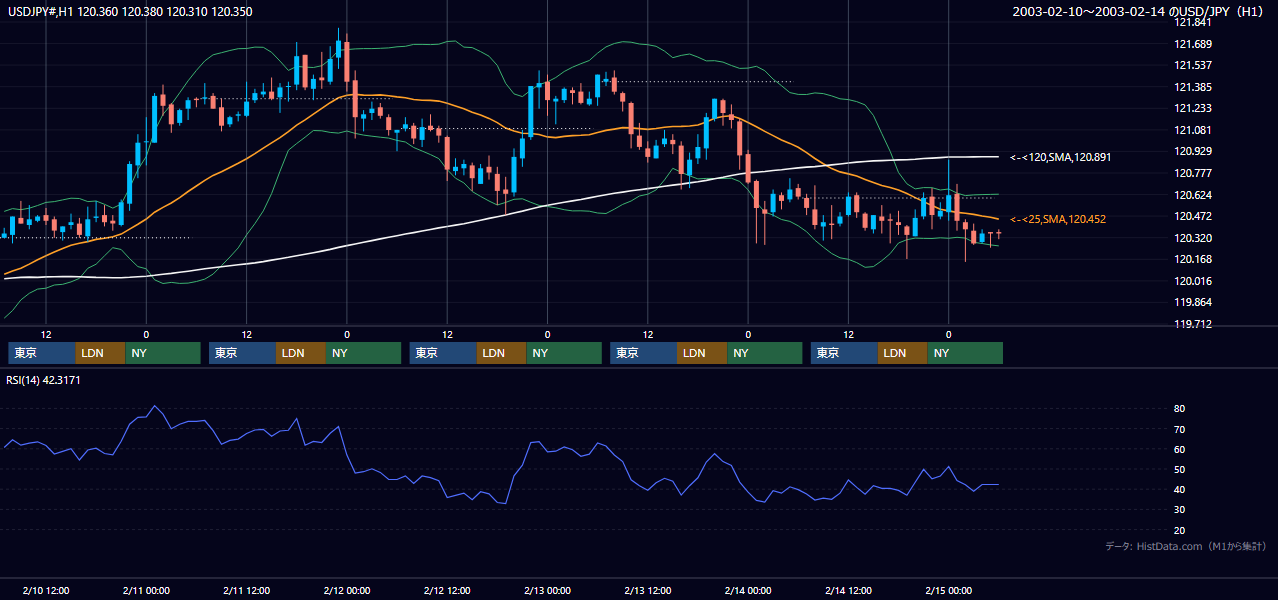Viewport: 1278px width, 600px height.
Task: Click the RSI(14) 42.3171 indicator label
Action: click(x=43, y=380)
